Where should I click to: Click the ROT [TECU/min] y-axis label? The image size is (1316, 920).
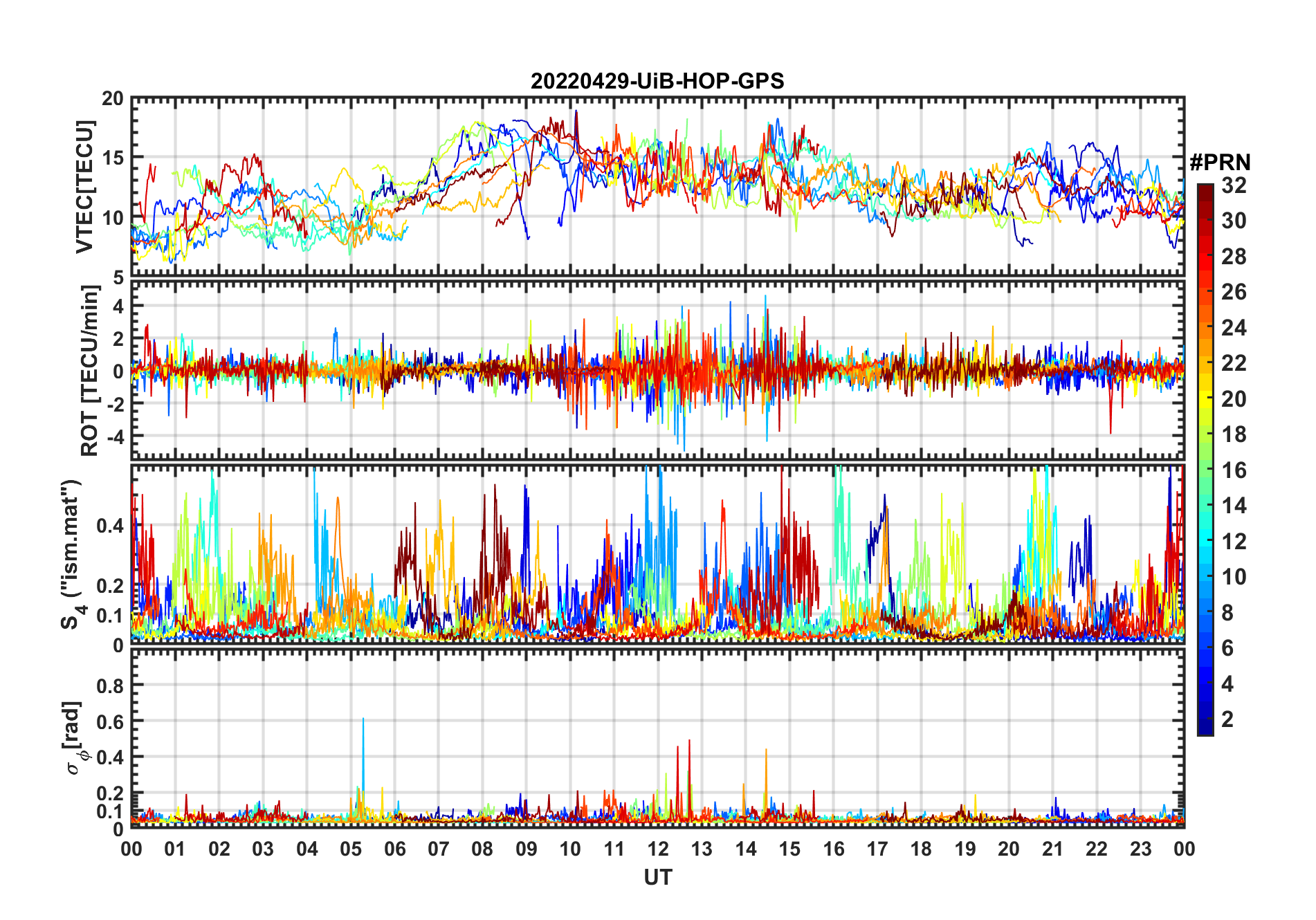(91, 370)
